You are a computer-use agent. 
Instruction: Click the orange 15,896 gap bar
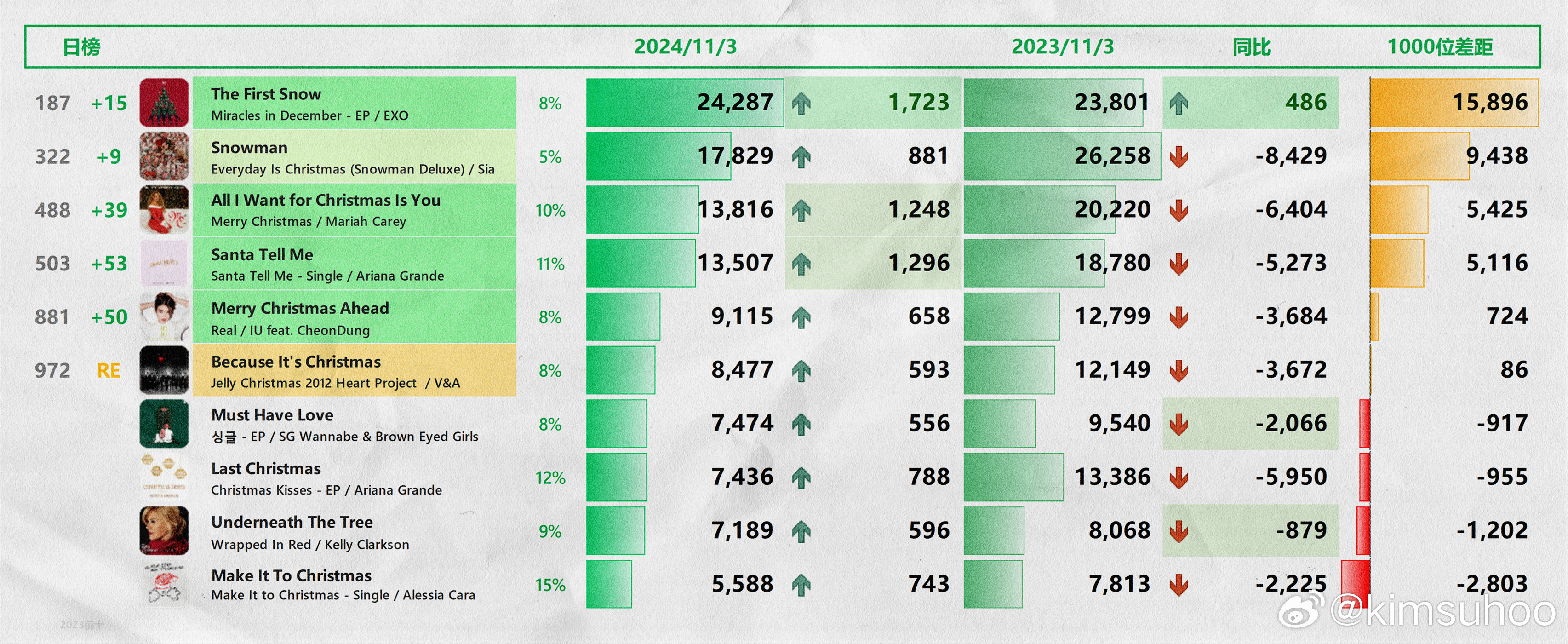tap(1454, 102)
